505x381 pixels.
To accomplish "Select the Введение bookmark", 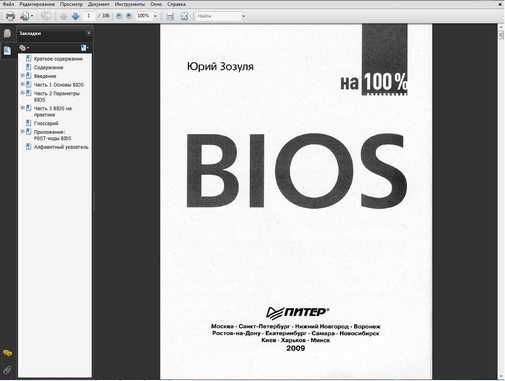I will [x=45, y=76].
